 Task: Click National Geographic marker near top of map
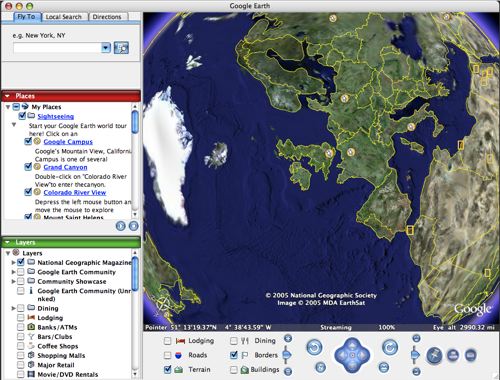(x=333, y=18)
